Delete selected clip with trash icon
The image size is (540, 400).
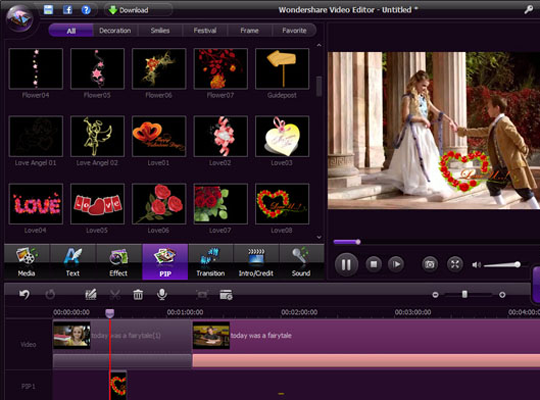tap(138, 295)
